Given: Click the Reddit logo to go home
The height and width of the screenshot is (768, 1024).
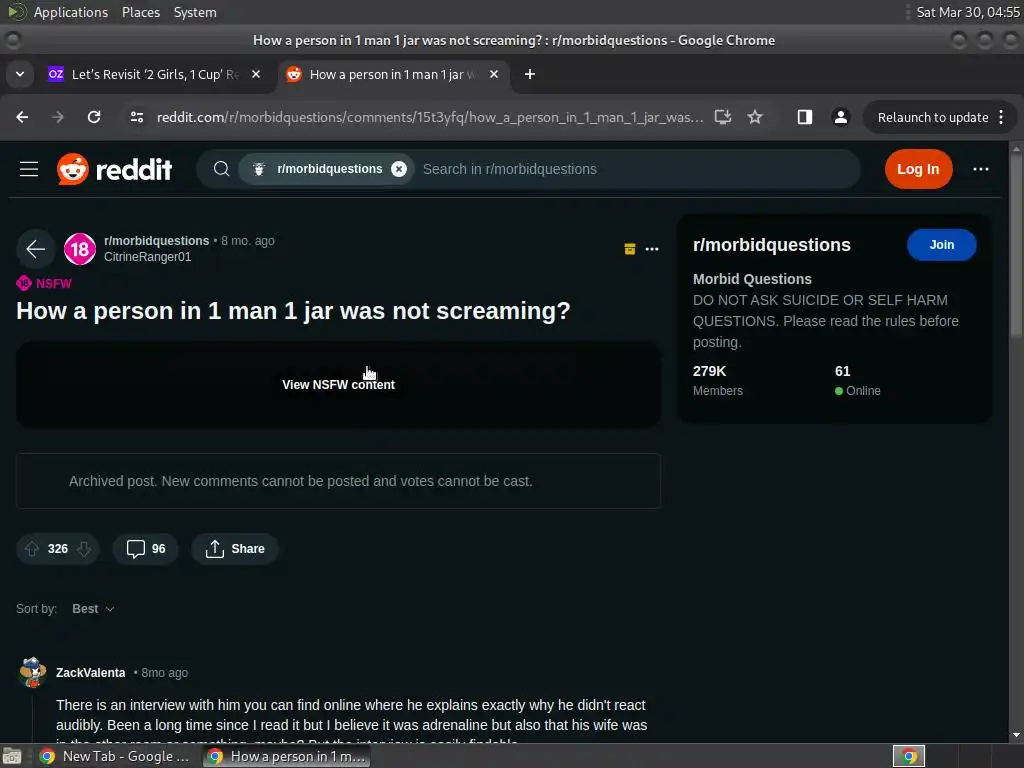Looking at the screenshot, I should (x=114, y=169).
